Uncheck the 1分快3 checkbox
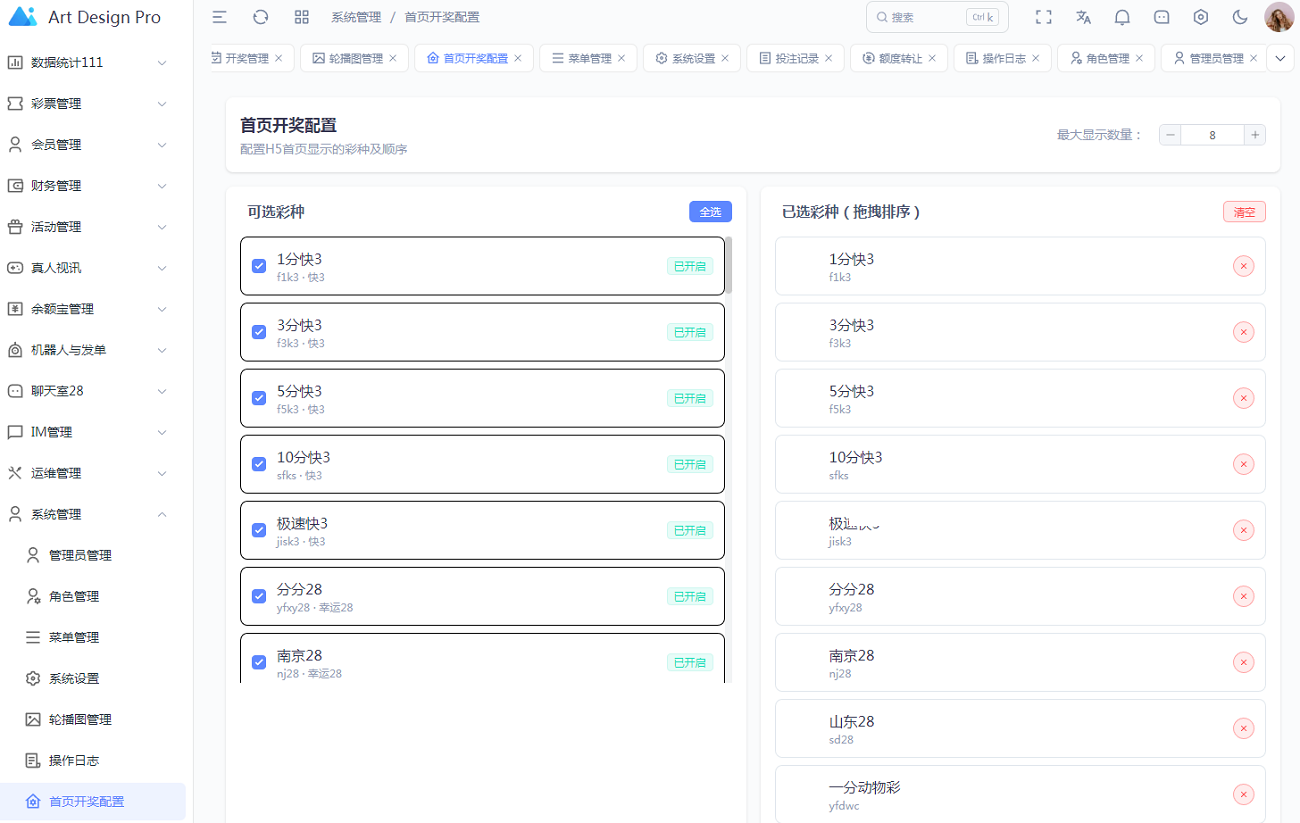1300x823 pixels. tap(259, 266)
